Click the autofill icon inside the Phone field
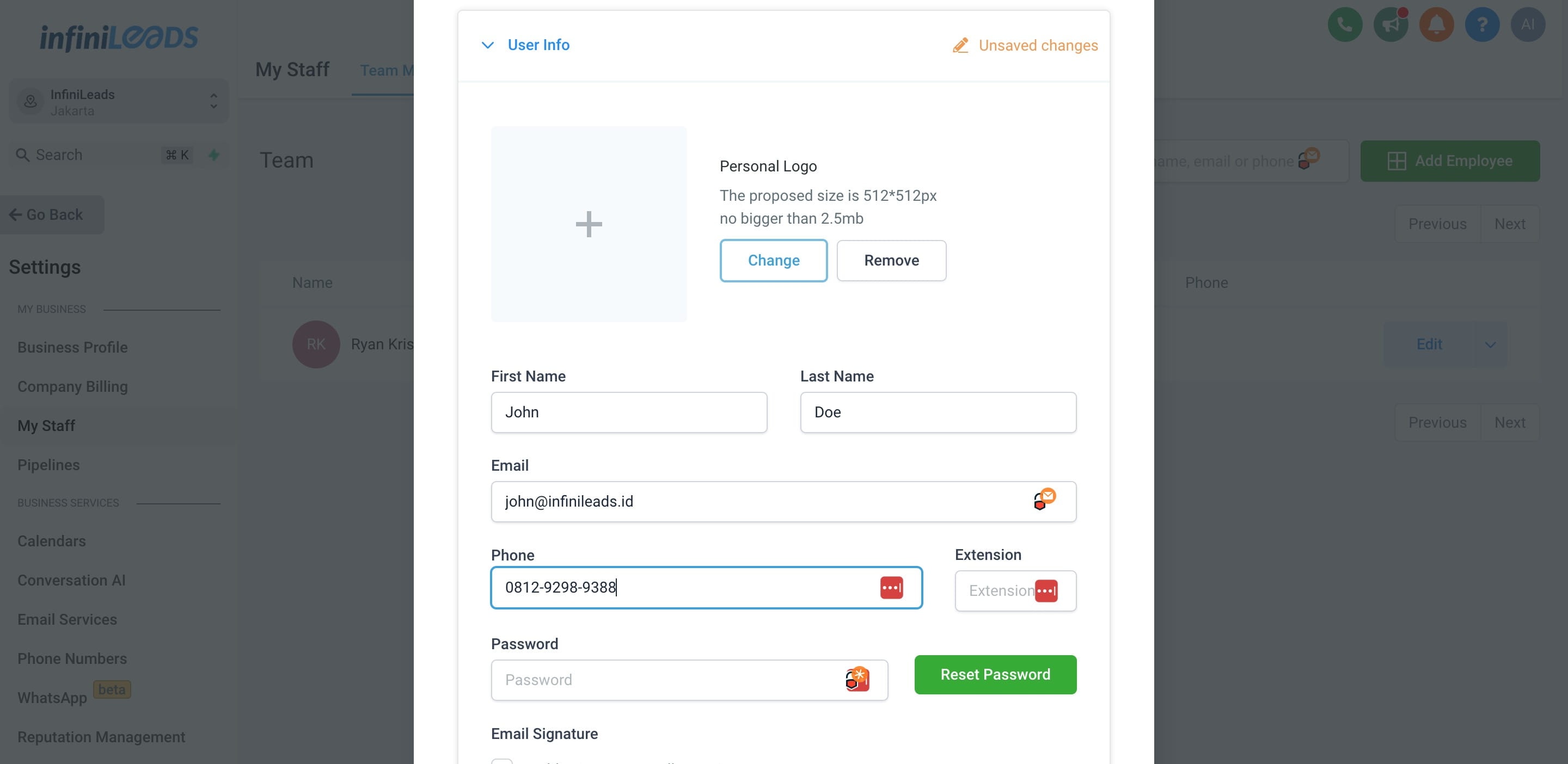Screen dimensions: 1568x764 point(892,588)
